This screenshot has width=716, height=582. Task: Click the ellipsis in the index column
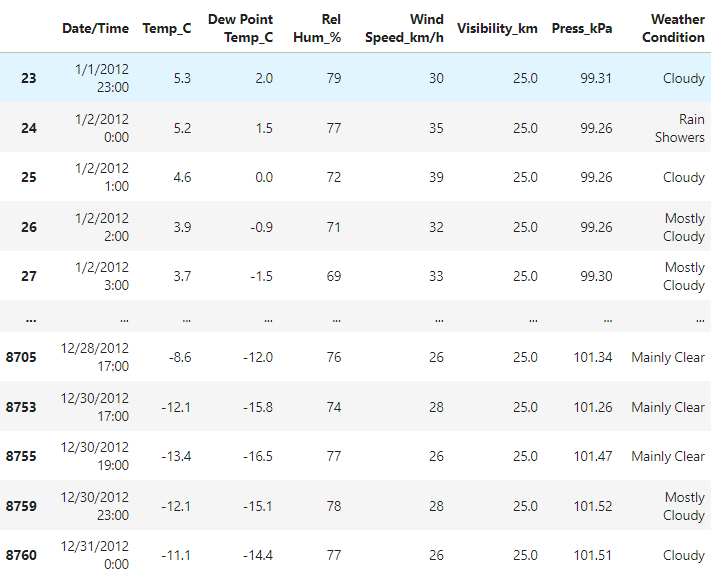pos(30,317)
